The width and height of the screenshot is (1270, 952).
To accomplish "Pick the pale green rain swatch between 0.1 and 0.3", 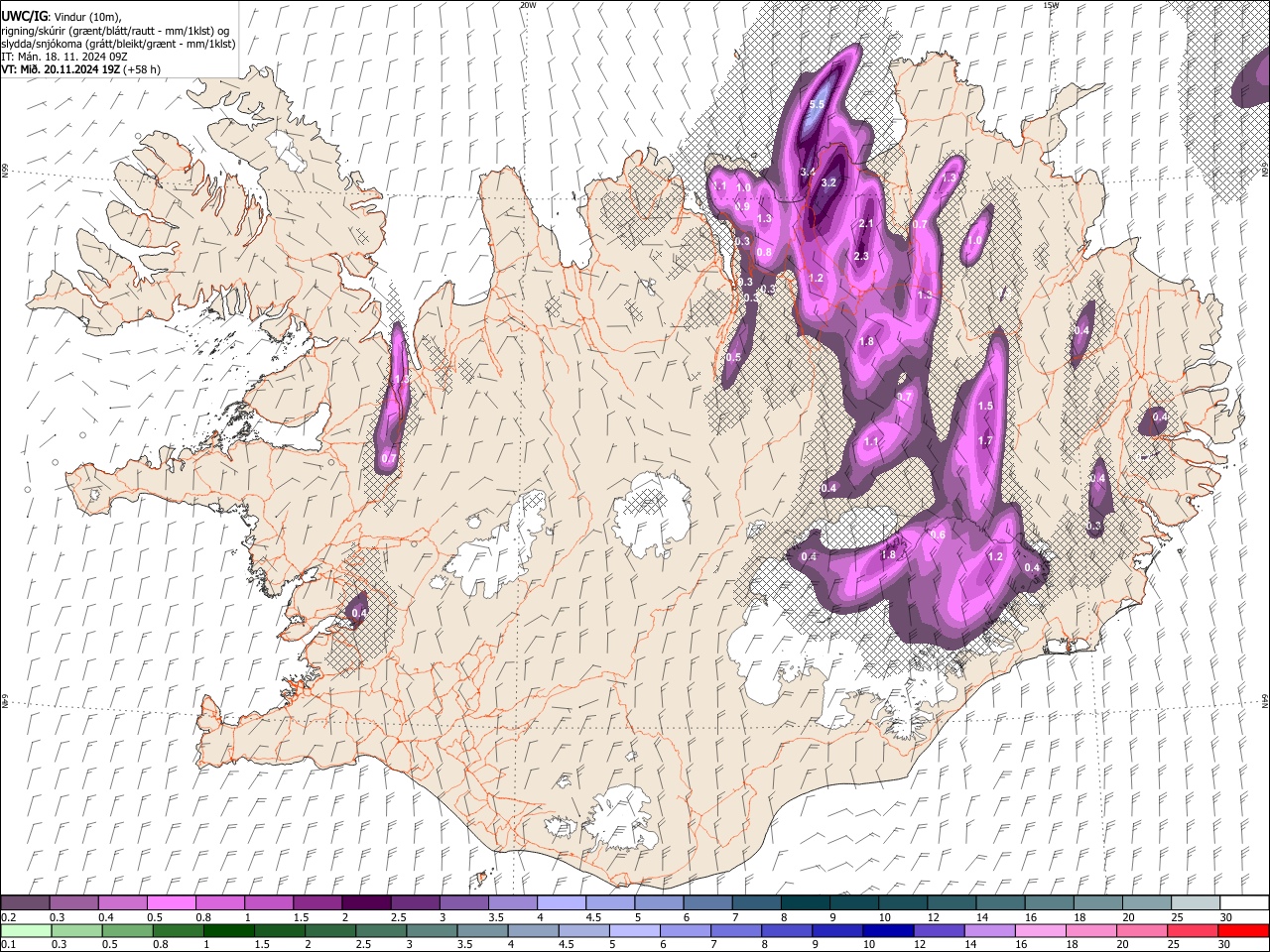I will click(25, 930).
